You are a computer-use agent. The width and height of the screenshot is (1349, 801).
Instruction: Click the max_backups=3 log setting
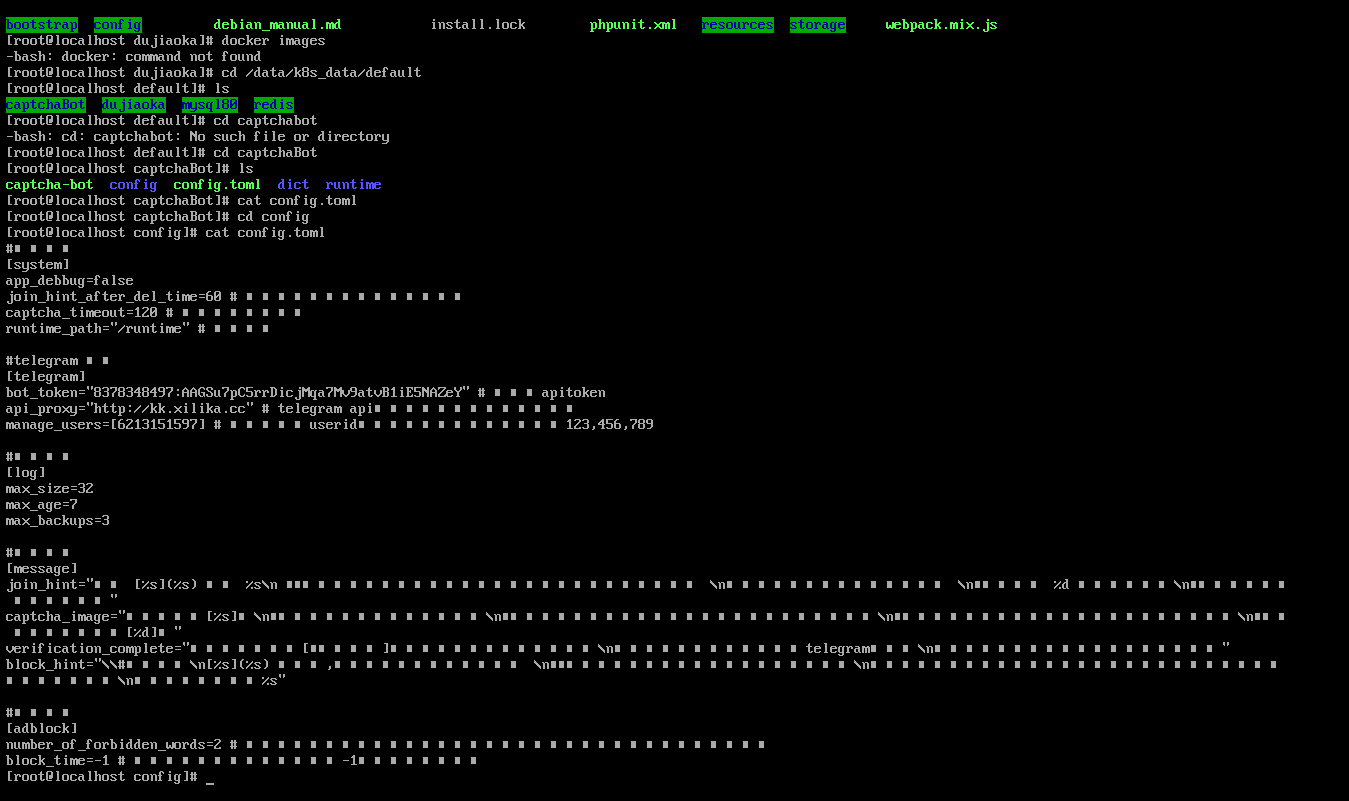pos(57,521)
